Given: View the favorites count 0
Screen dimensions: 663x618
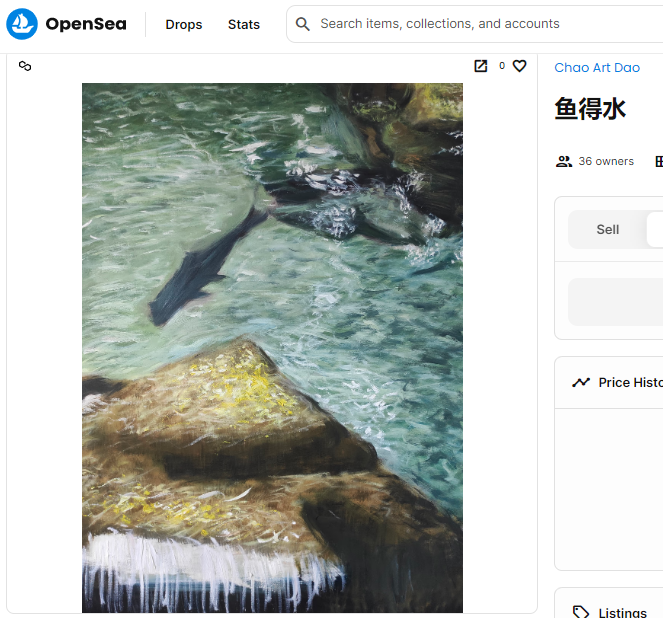Looking at the screenshot, I should [x=502, y=66].
